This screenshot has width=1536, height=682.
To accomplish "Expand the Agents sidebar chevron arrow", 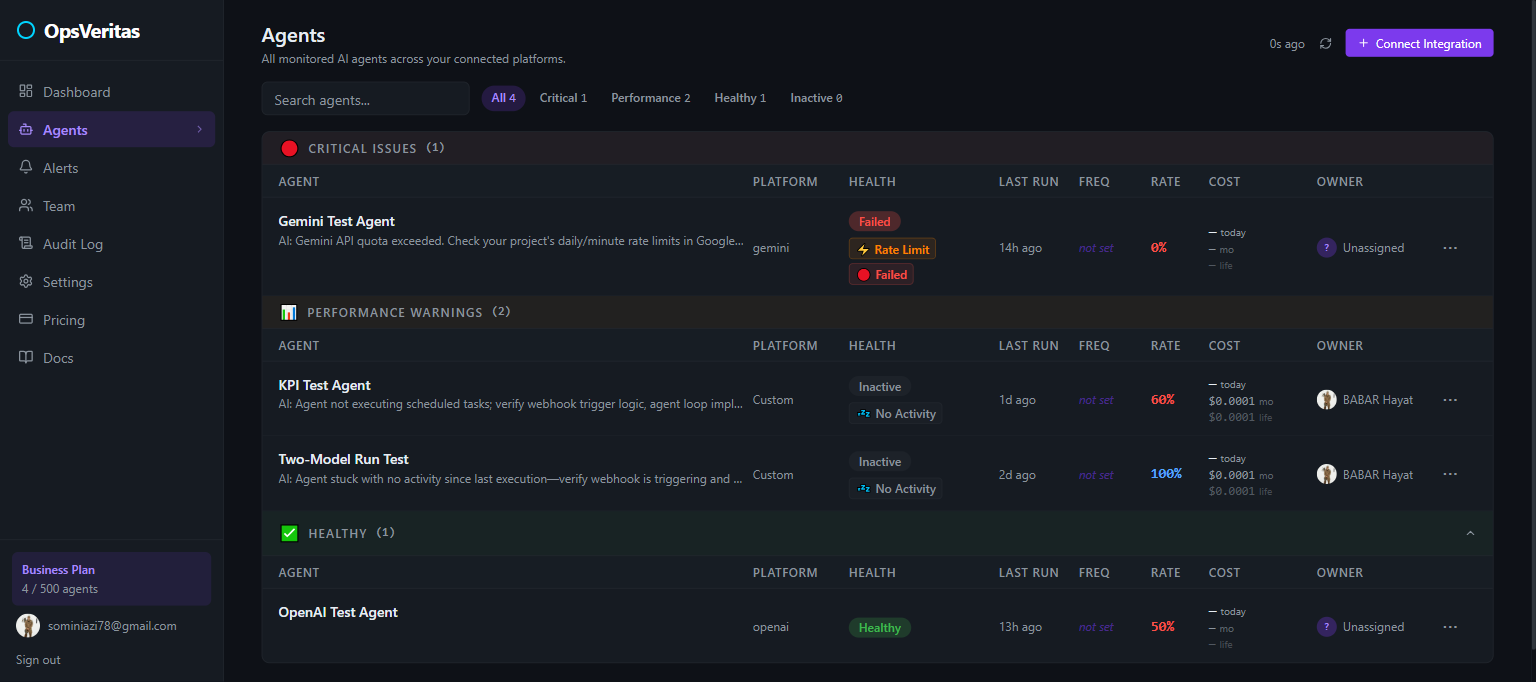I will [x=199, y=130].
